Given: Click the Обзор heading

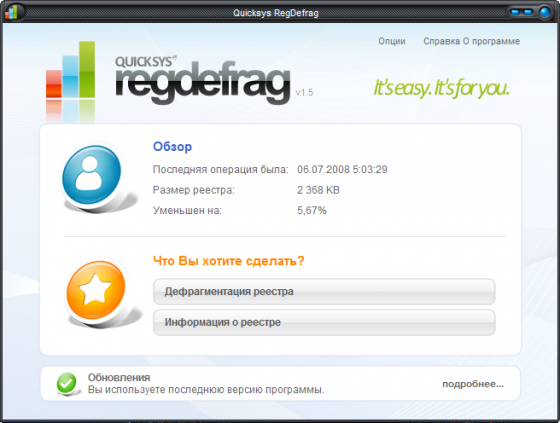Looking at the screenshot, I should point(172,146).
